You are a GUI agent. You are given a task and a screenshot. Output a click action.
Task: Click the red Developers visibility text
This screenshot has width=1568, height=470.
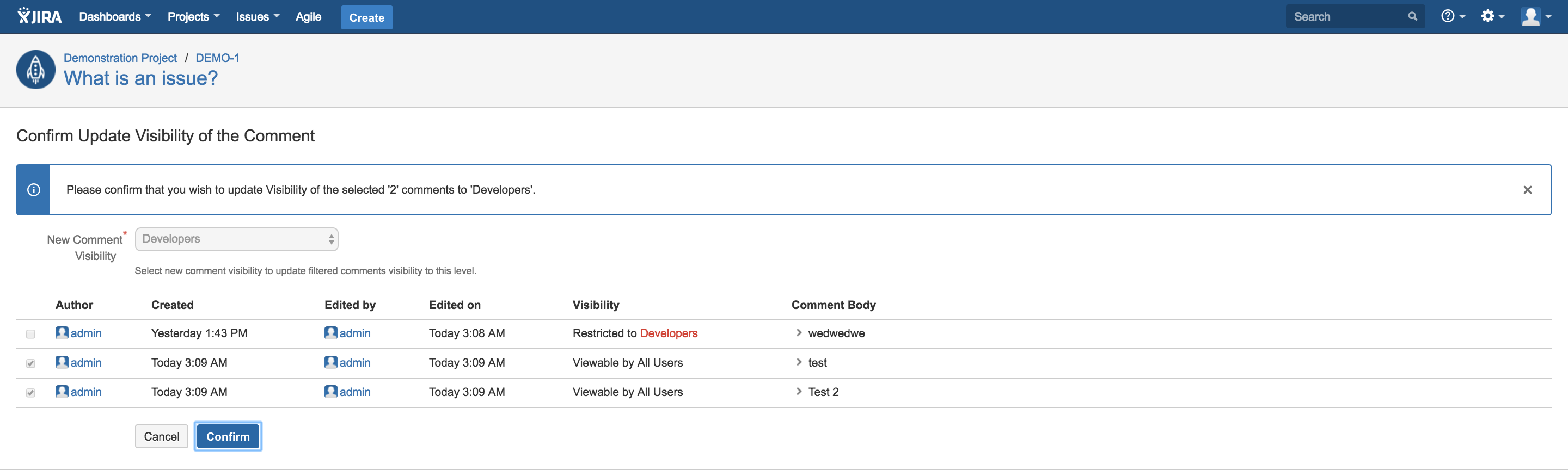[669, 333]
